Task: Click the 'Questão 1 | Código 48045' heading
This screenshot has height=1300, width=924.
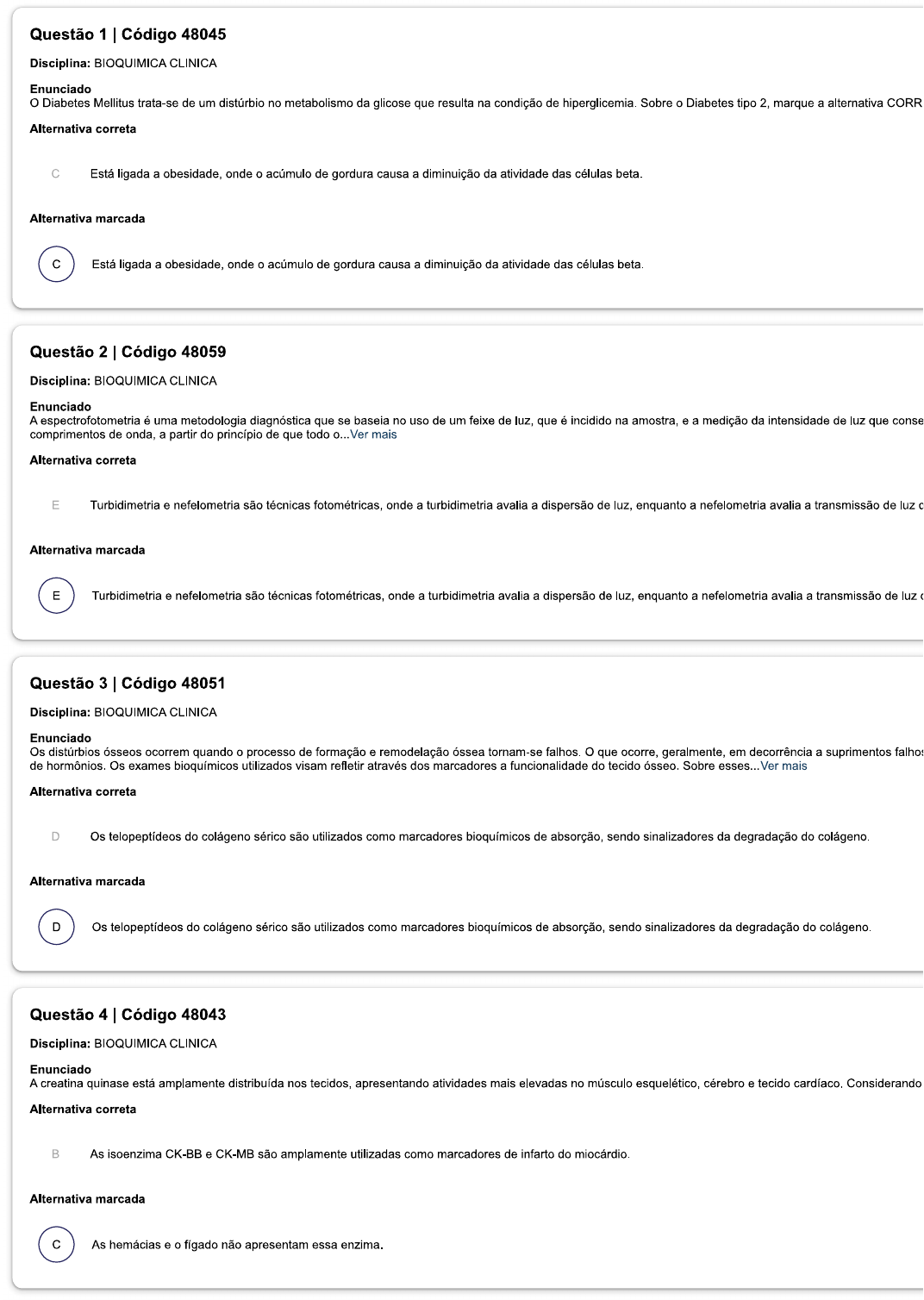Action: coord(128,34)
